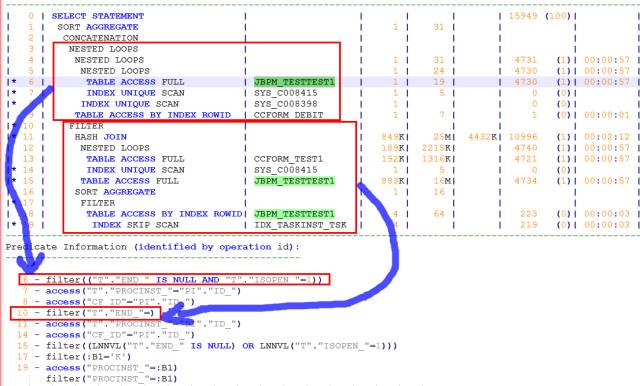The image size is (640, 386).
Task: Click the 223 cost value
Action: coord(528,214)
